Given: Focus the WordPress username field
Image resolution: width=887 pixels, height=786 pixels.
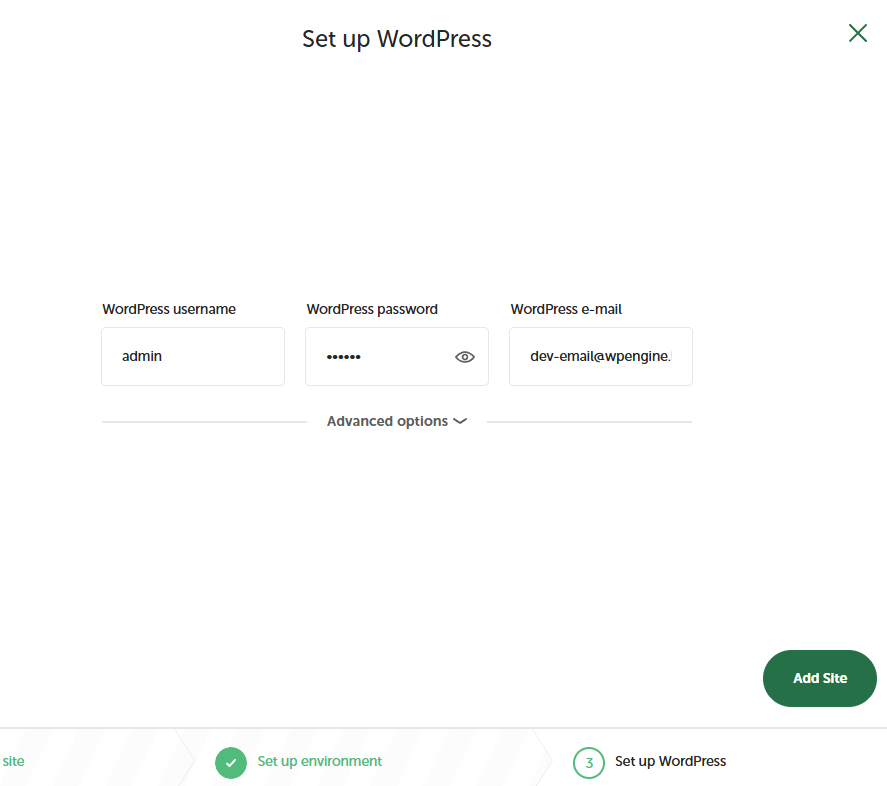Looking at the screenshot, I should (x=193, y=356).
